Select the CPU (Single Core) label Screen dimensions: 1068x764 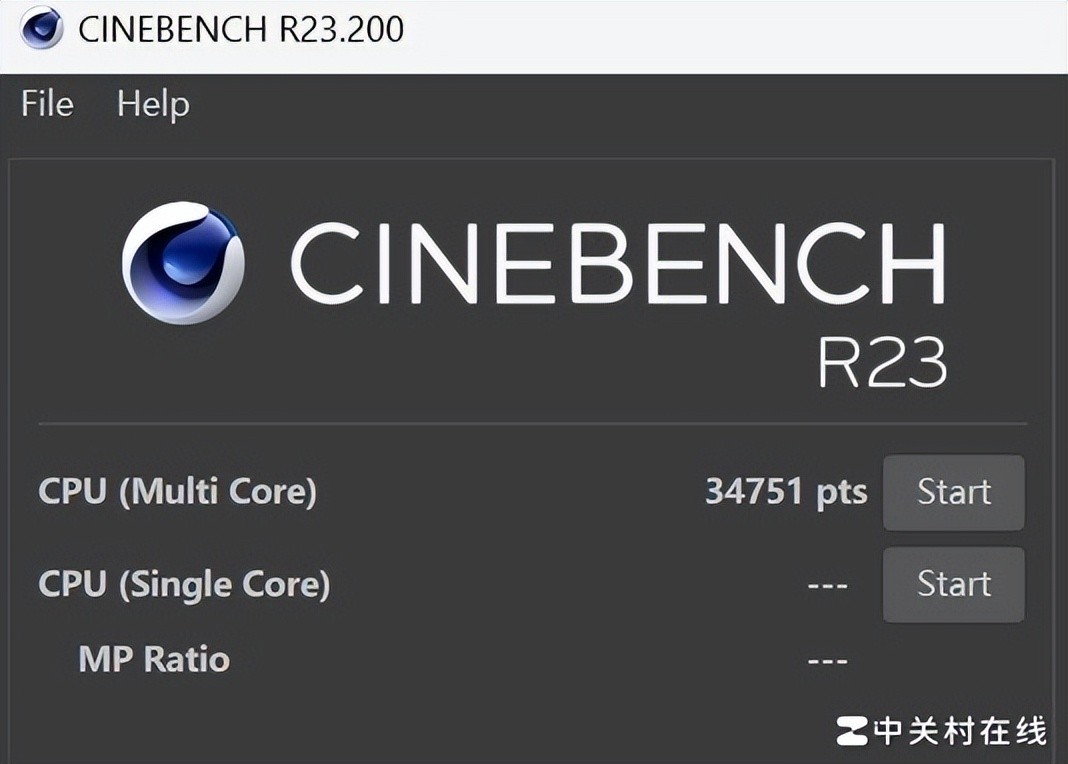point(184,584)
